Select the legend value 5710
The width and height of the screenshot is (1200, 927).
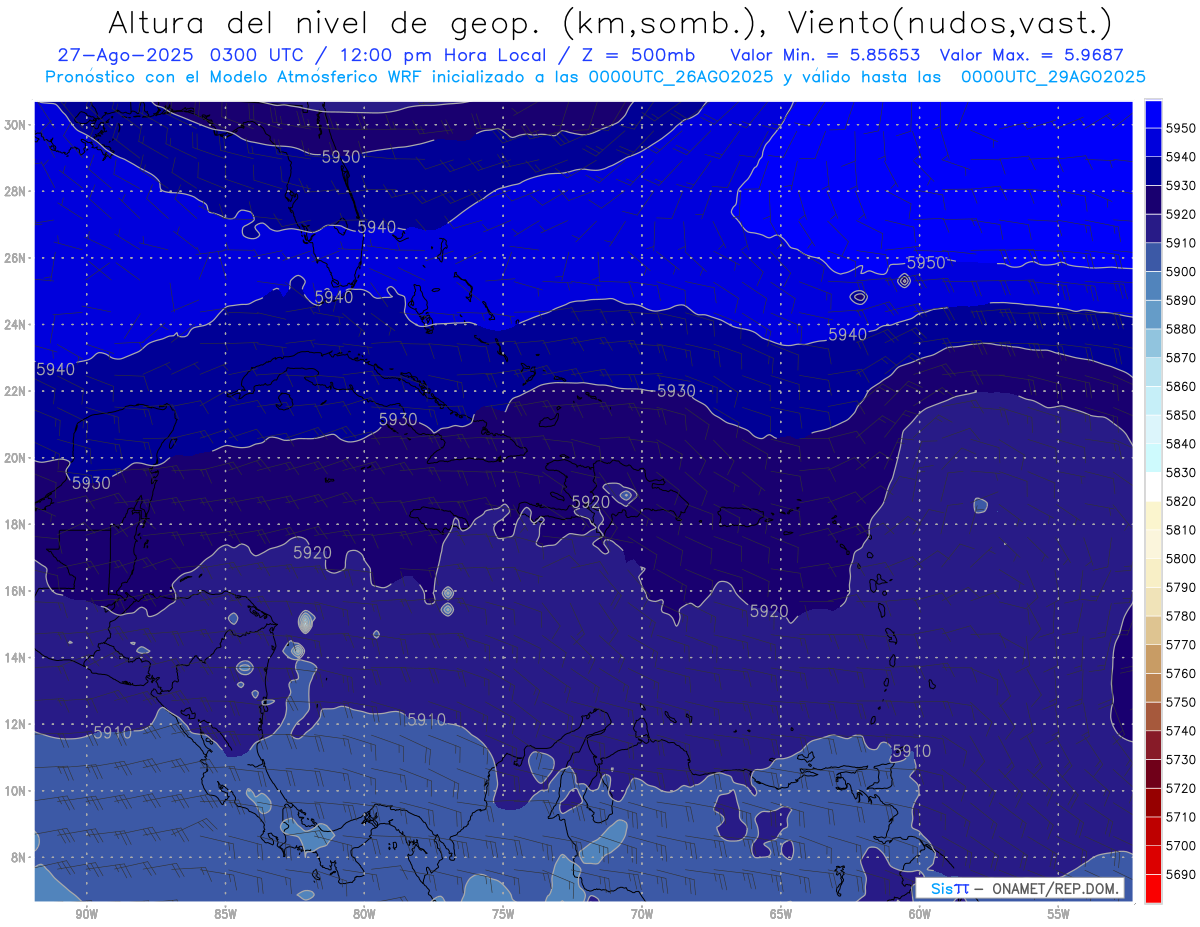pos(1181,816)
